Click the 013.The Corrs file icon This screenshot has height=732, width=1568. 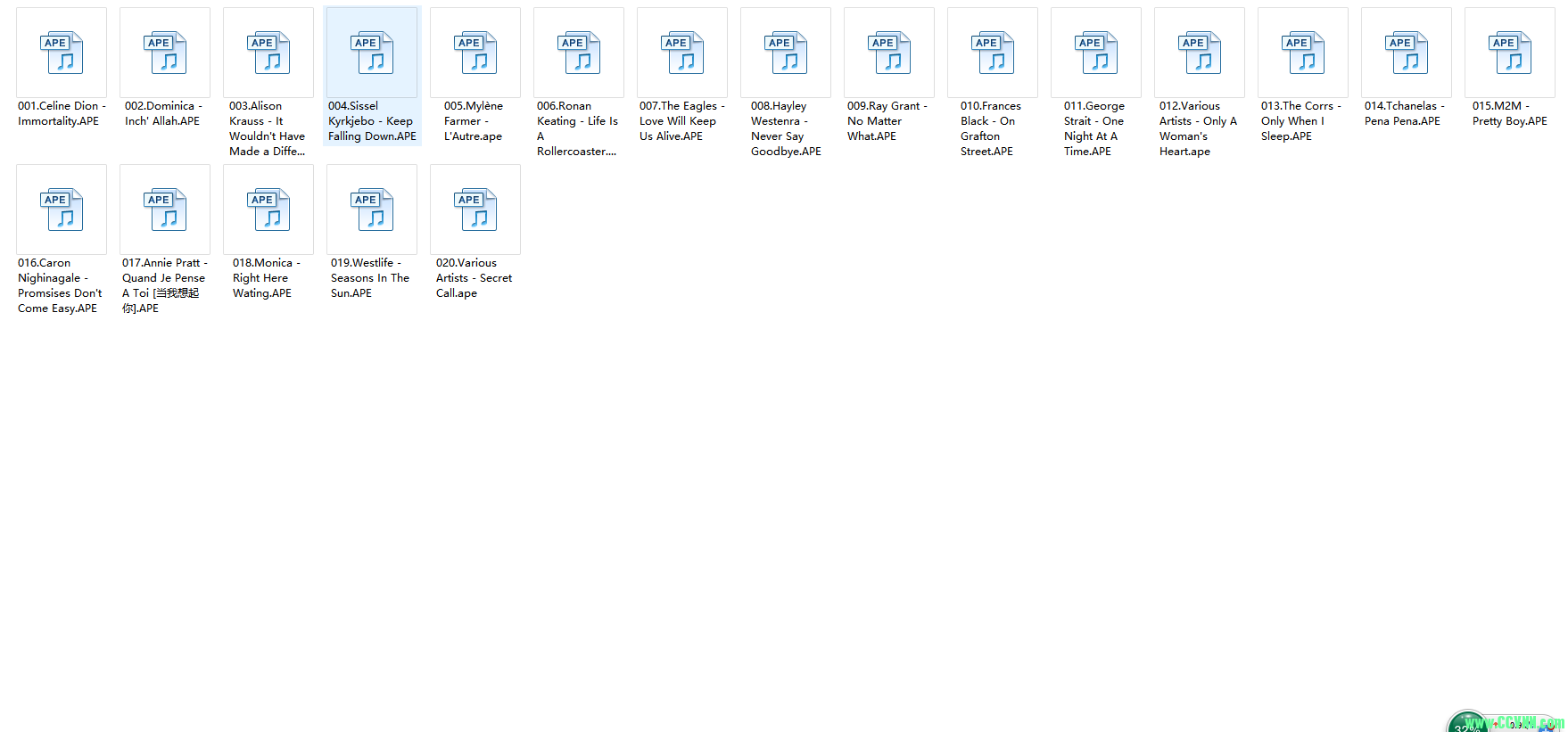point(1303,53)
